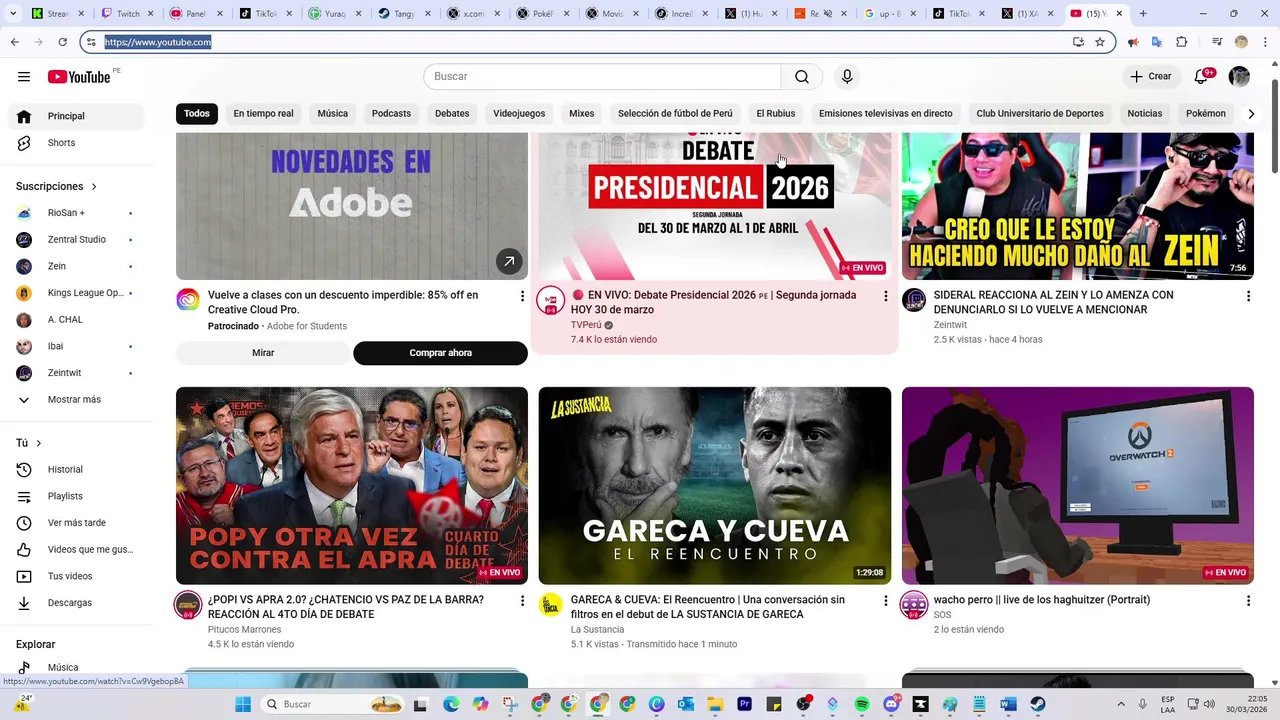This screenshot has height=720, width=1280.
Task: Click the YouTube logo
Action: coord(79,77)
